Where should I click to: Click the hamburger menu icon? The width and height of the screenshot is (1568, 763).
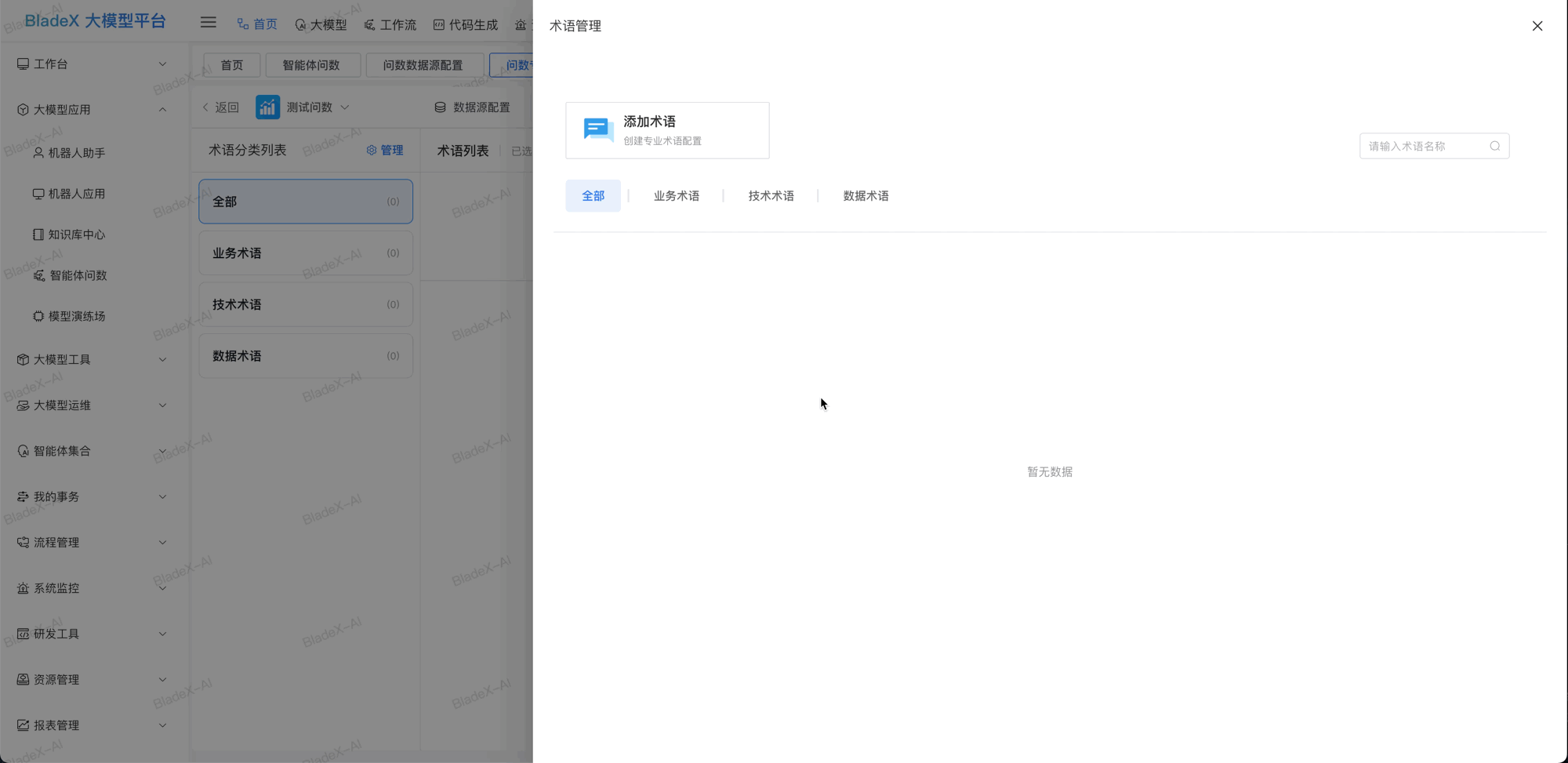pos(208,22)
